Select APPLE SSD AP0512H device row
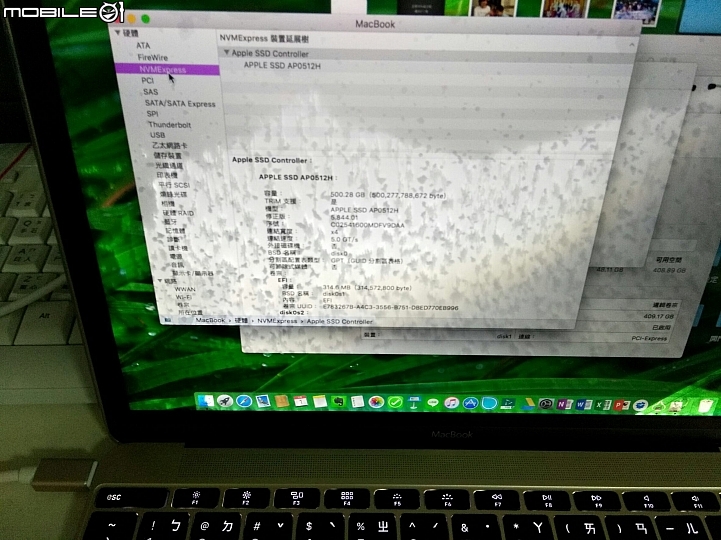Screen dimensions: 721x540 [282, 66]
